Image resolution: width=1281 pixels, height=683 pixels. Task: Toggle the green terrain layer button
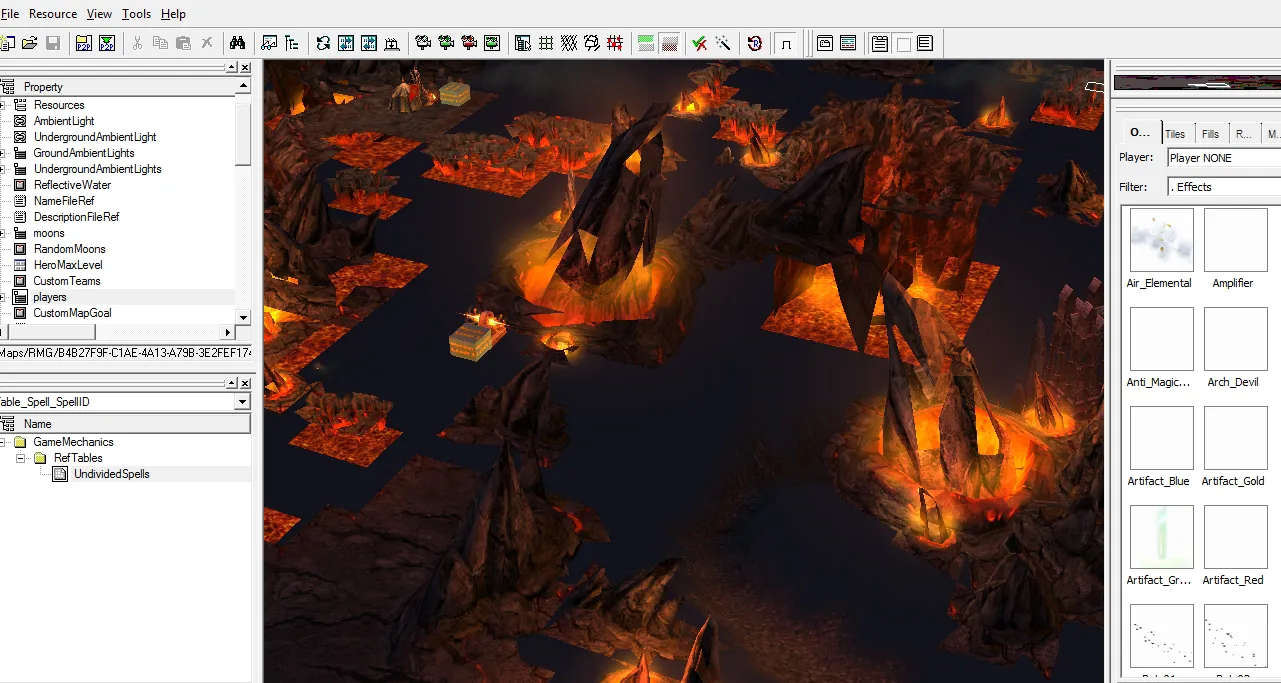click(x=646, y=43)
